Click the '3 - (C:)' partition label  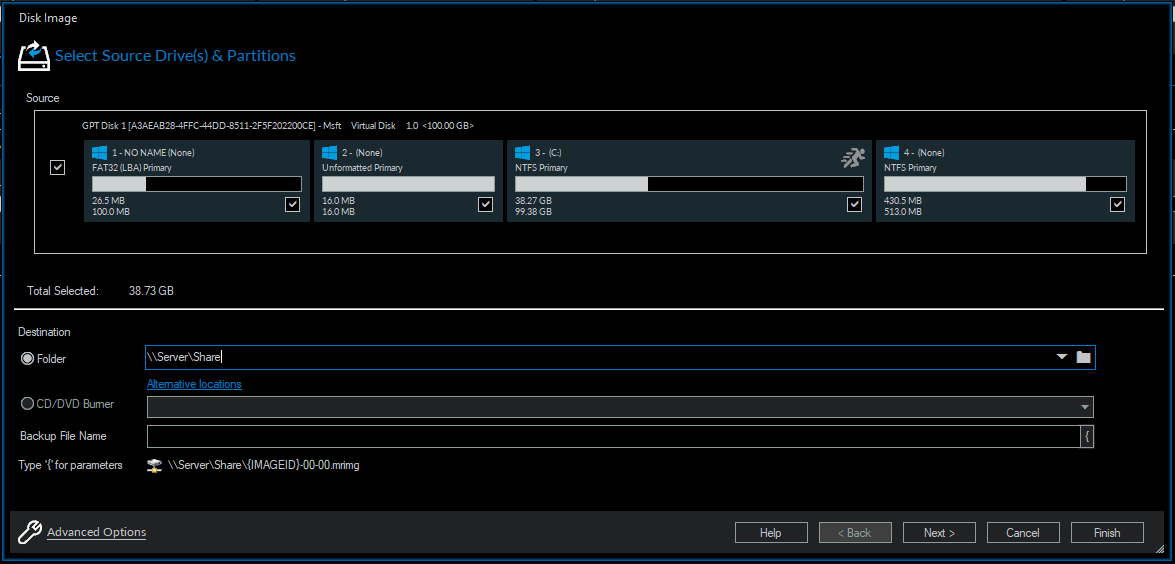549,153
